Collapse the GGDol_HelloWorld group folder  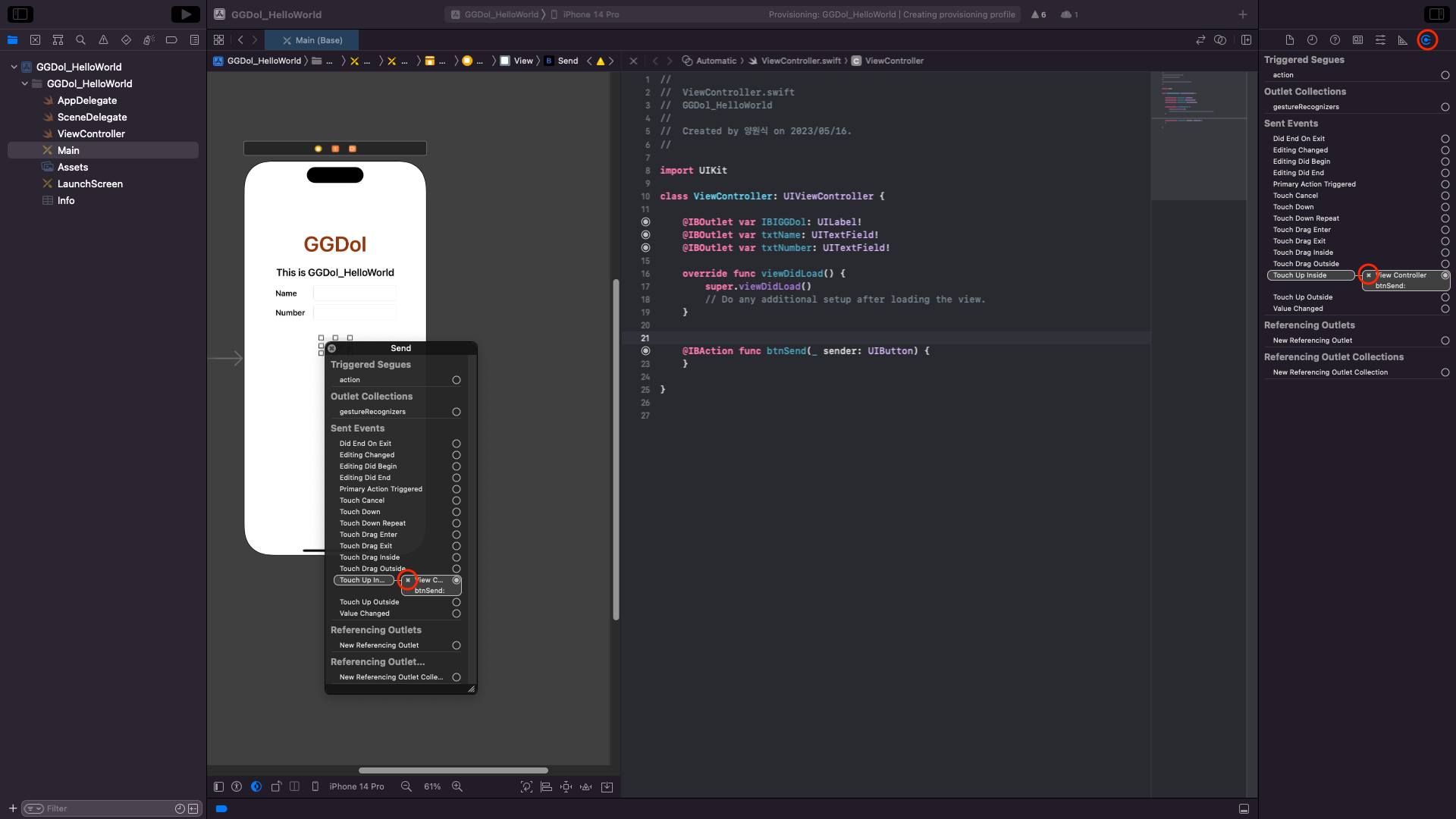pyautogui.click(x=24, y=83)
